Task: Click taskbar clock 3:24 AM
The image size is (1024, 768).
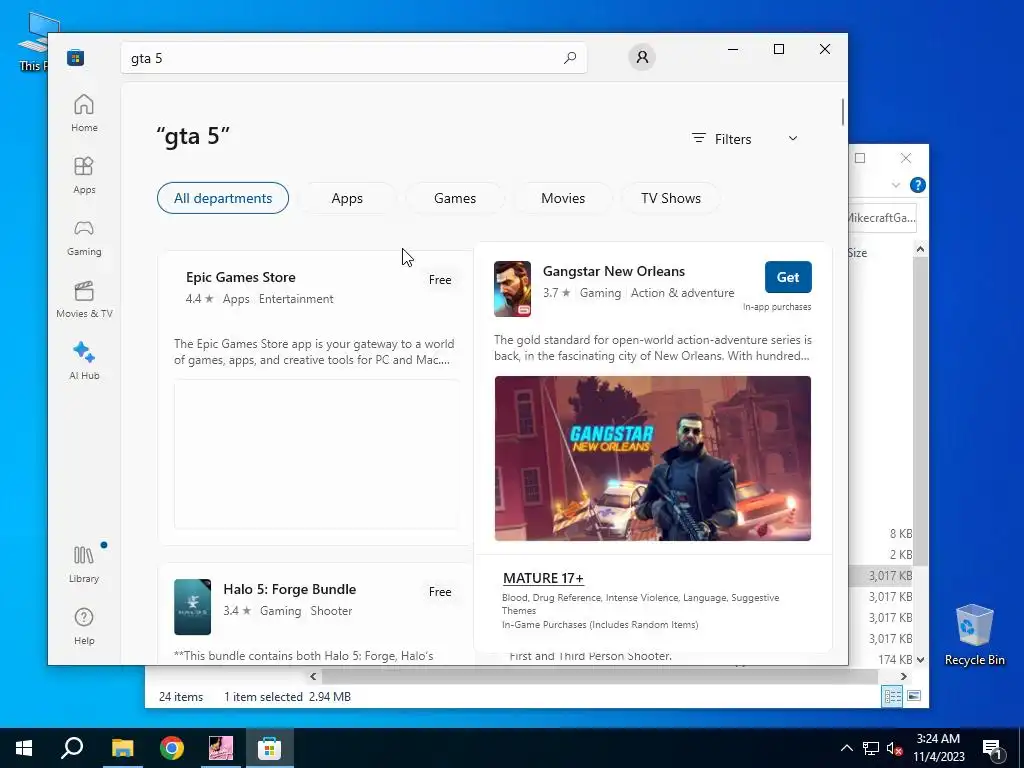Action: click(938, 739)
